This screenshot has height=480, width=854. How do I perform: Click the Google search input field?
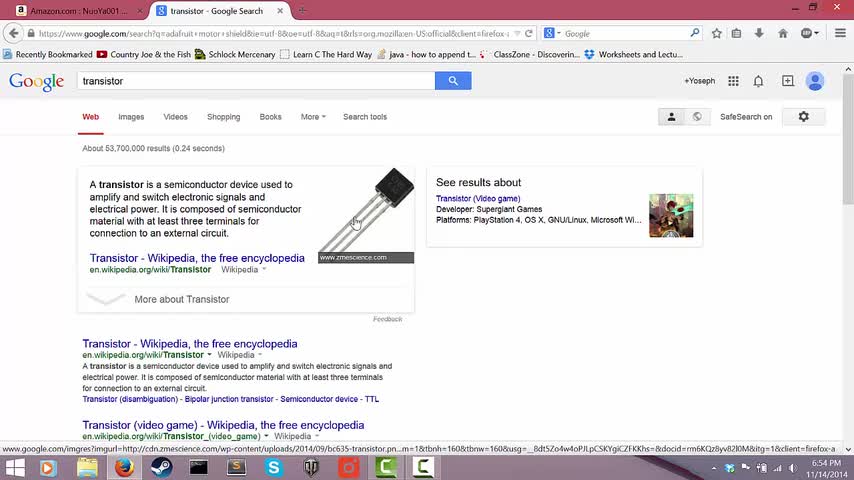256,81
